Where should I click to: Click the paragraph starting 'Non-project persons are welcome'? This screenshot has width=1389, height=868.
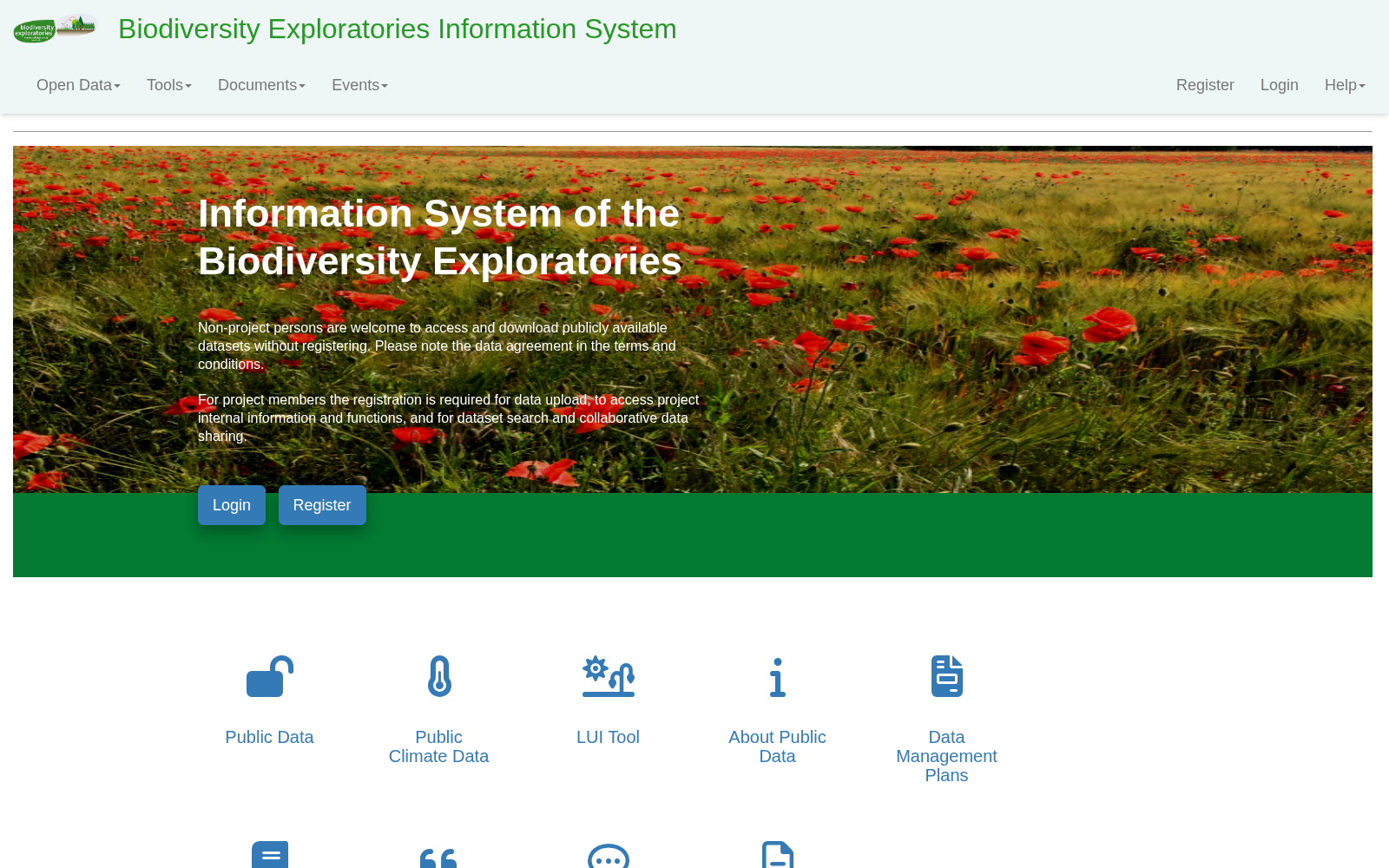tap(437, 345)
